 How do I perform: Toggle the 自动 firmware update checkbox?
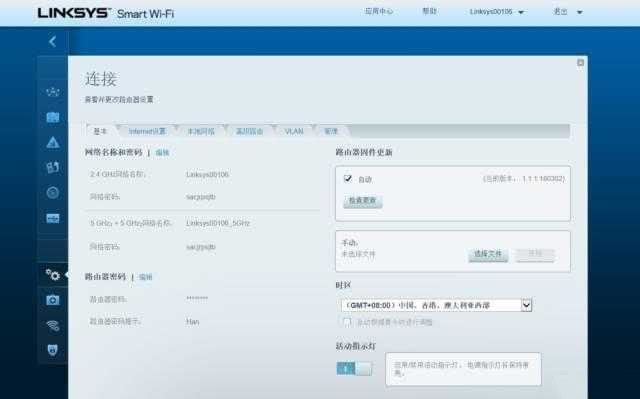click(x=348, y=178)
